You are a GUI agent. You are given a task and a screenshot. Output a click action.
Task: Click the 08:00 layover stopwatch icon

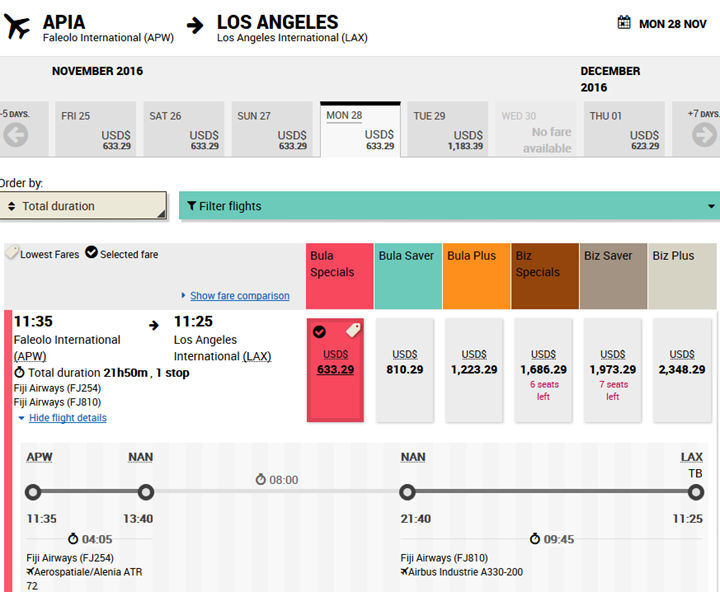261,480
